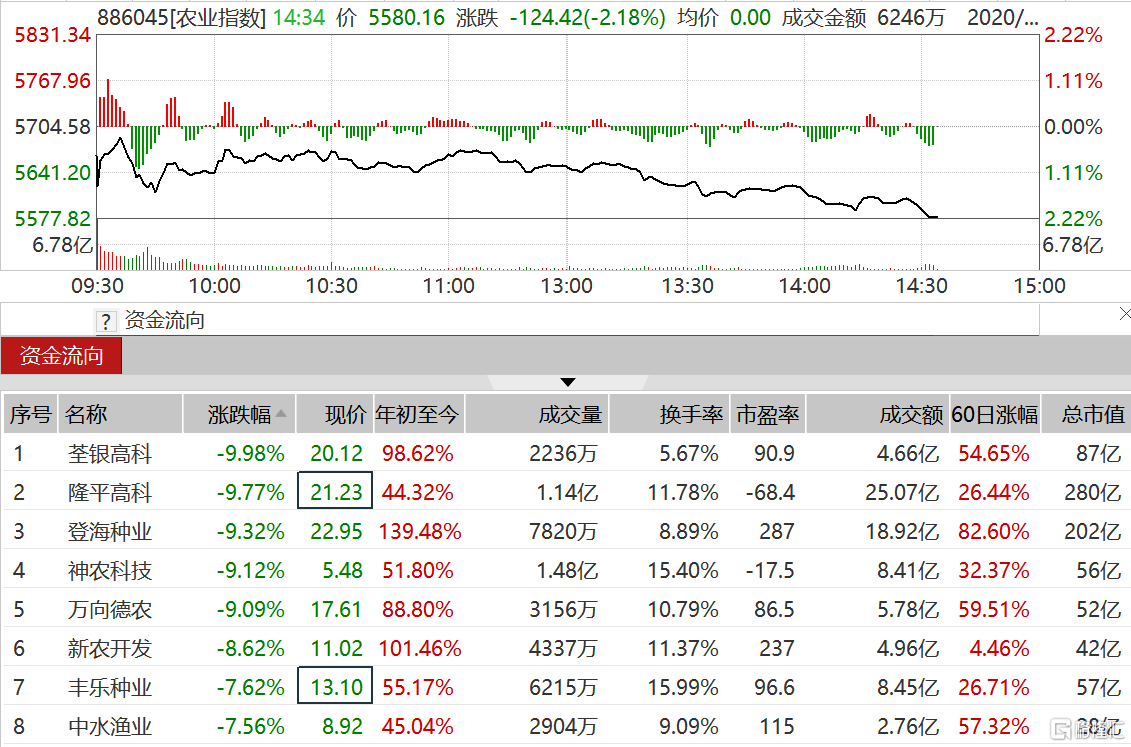This screenshot has height=747, width=1131.
Task: Click change value -9.98%
Action: click(250, 454)
